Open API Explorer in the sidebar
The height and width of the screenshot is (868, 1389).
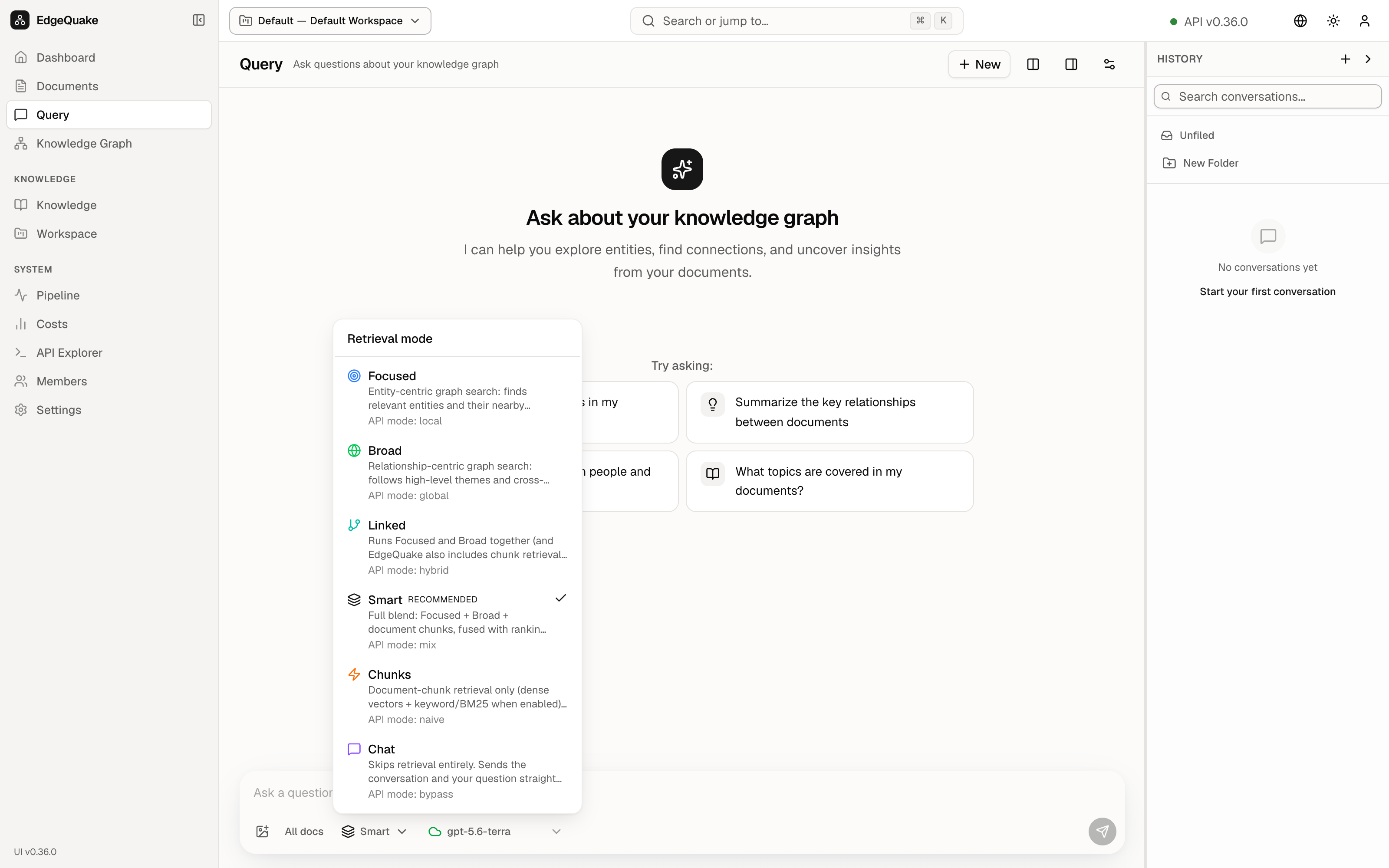(x=109, y=352)
